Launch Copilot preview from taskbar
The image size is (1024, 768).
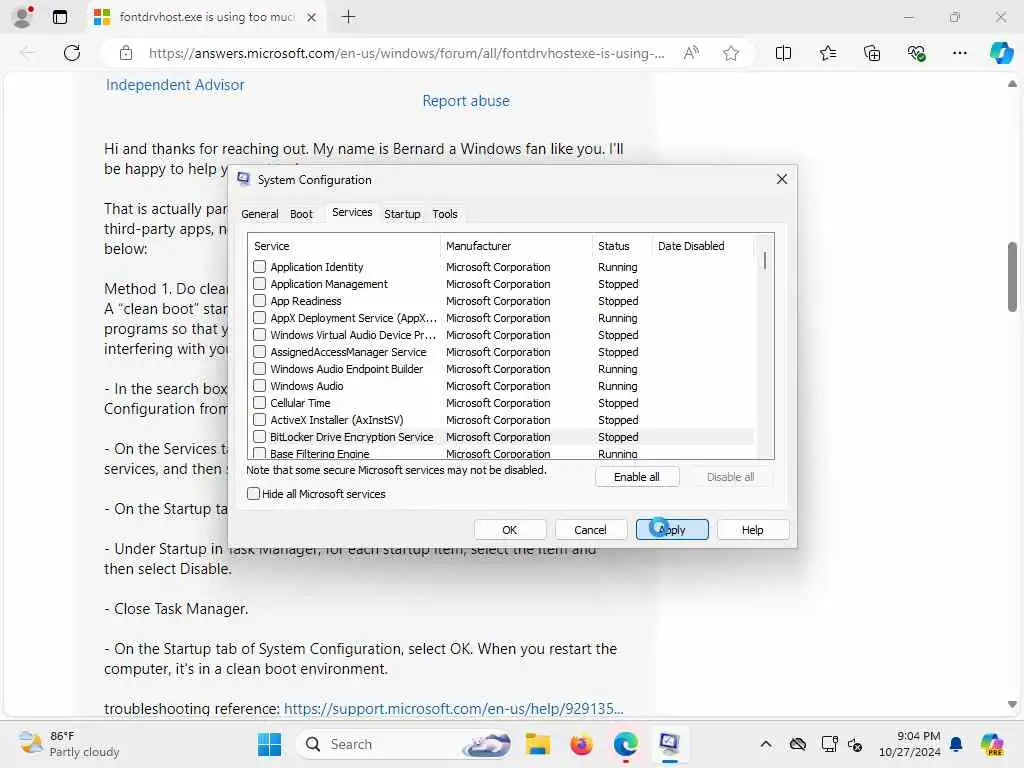point(992,744)
